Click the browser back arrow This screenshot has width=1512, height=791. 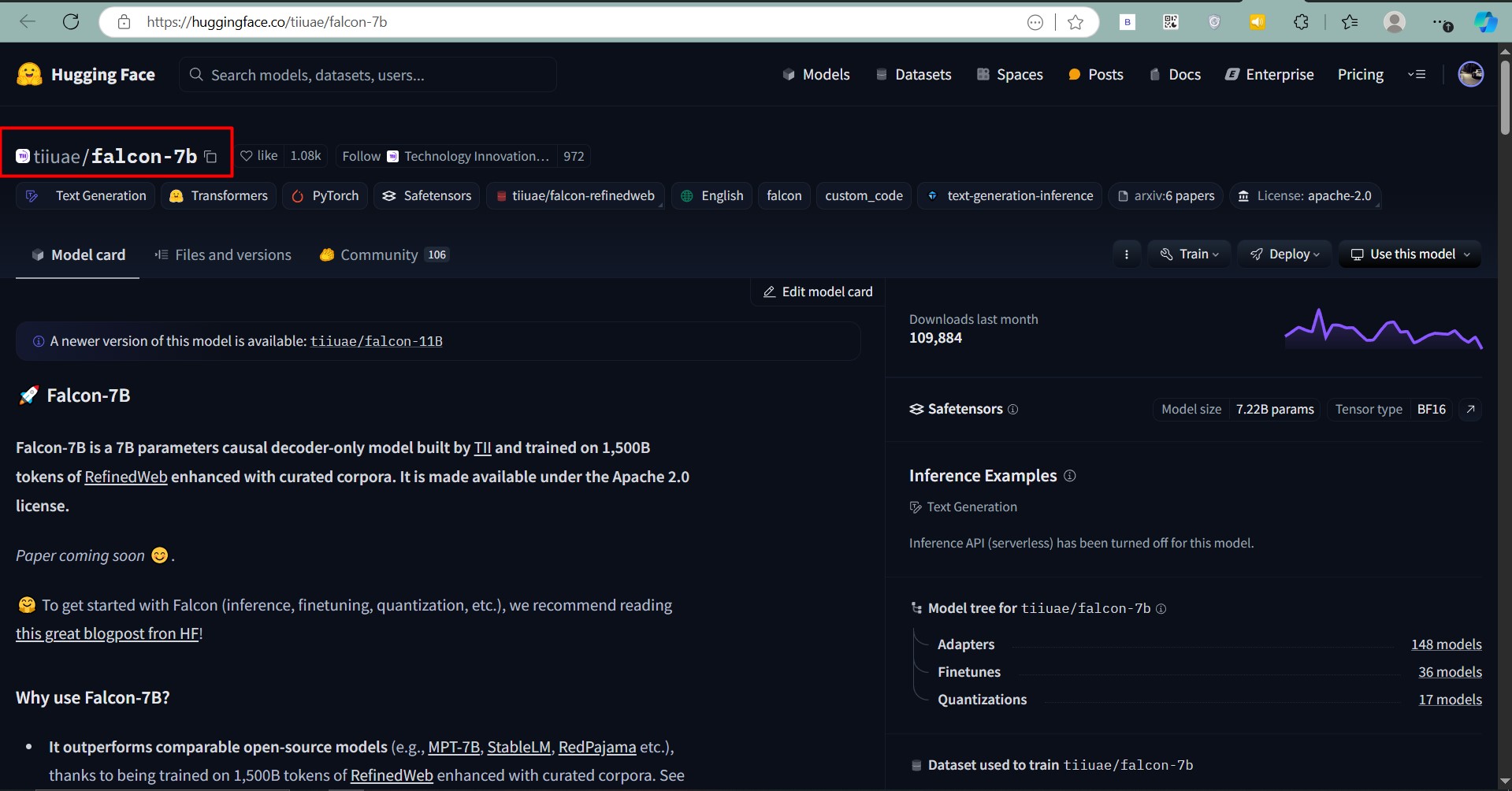28,22
